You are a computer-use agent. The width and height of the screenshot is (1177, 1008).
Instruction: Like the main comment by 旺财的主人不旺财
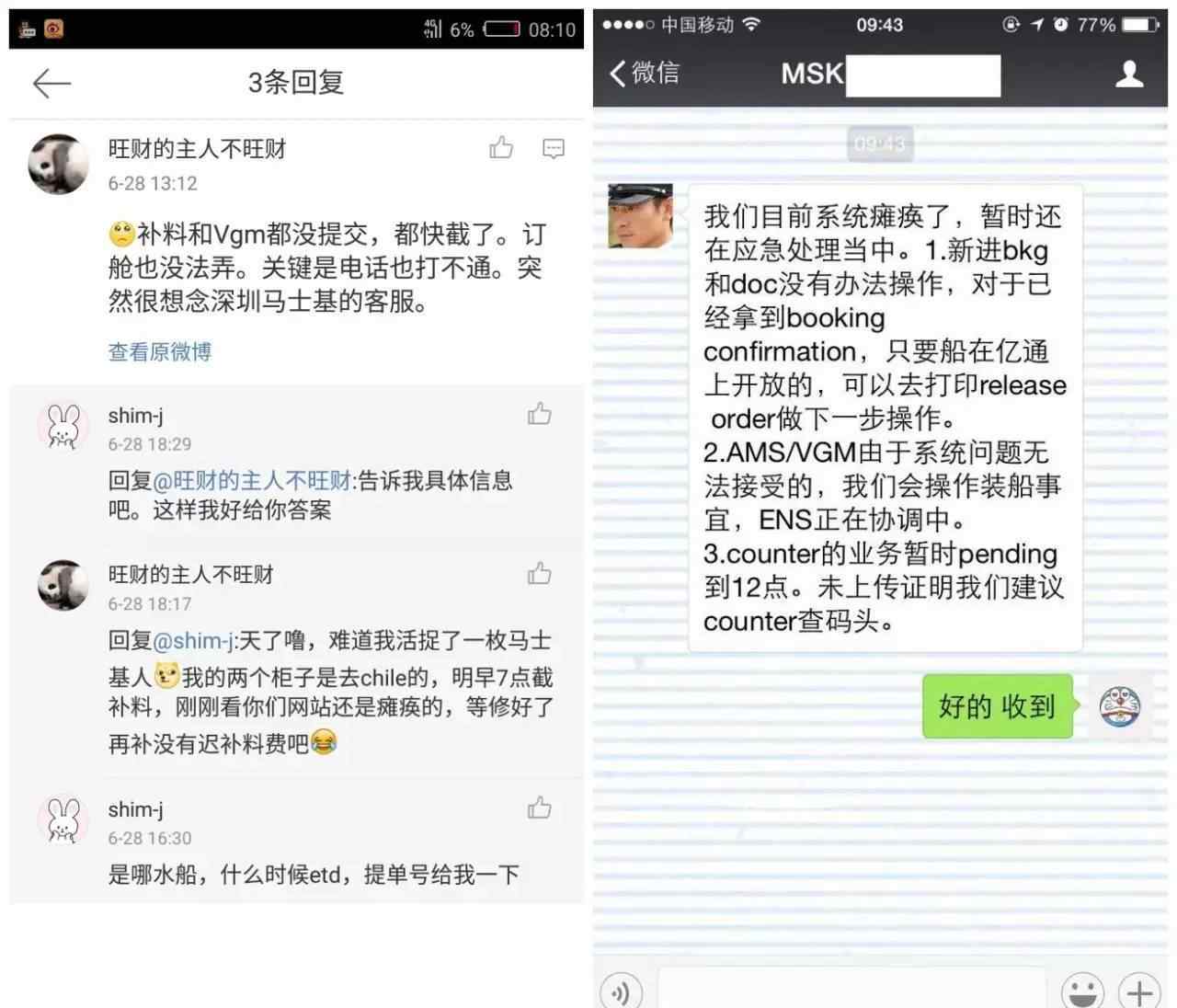point(501,147)
